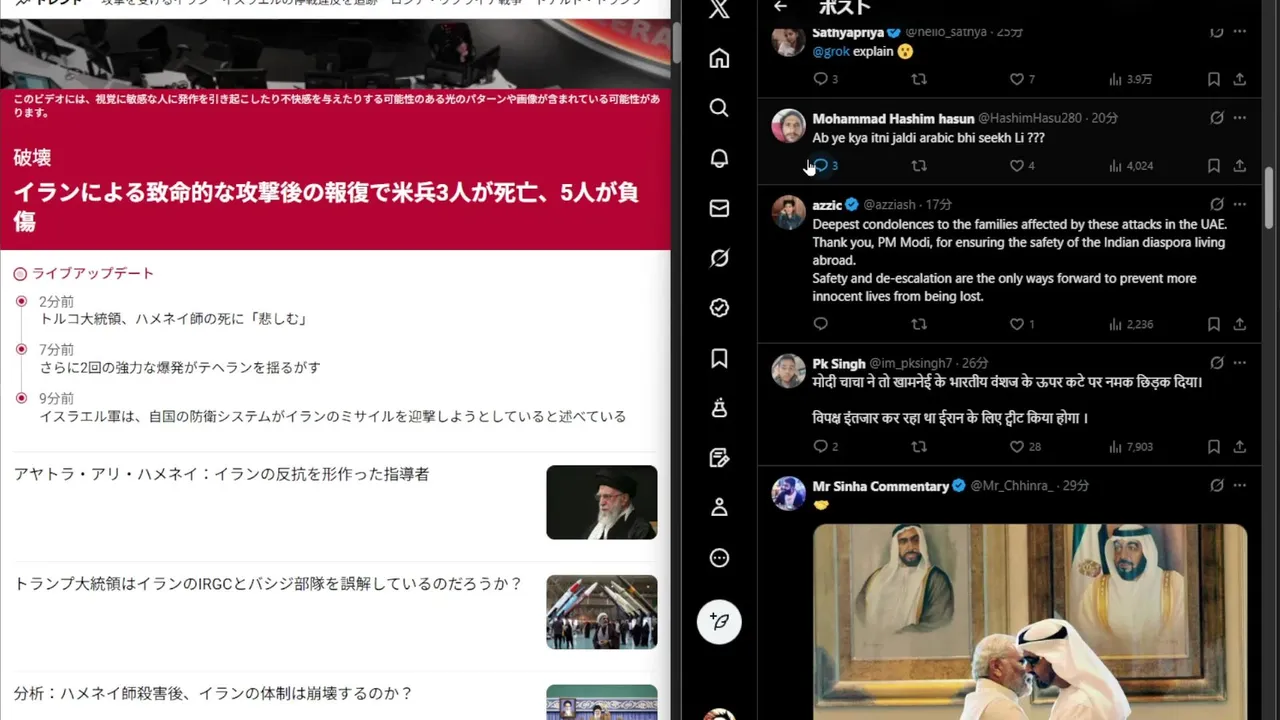Viewport: 1280px width, 720px height.
Task: Click the @grok mention link
Action: click(x=830, y=51)
